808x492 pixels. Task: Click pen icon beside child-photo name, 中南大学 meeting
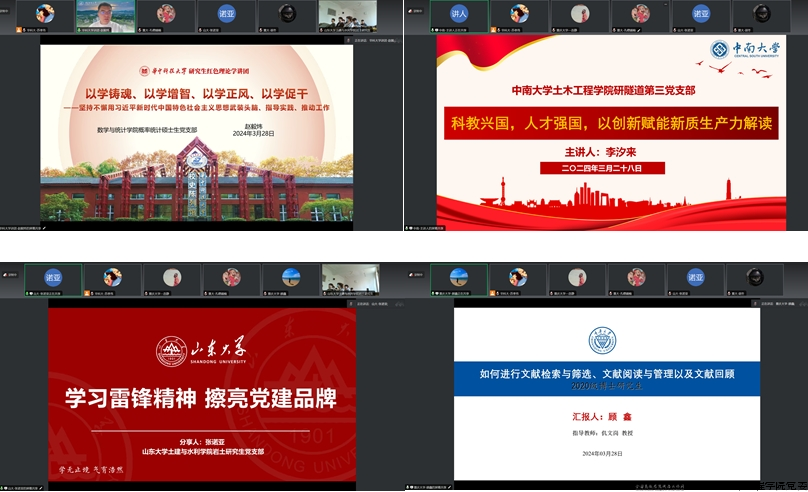tap(638, 30)
